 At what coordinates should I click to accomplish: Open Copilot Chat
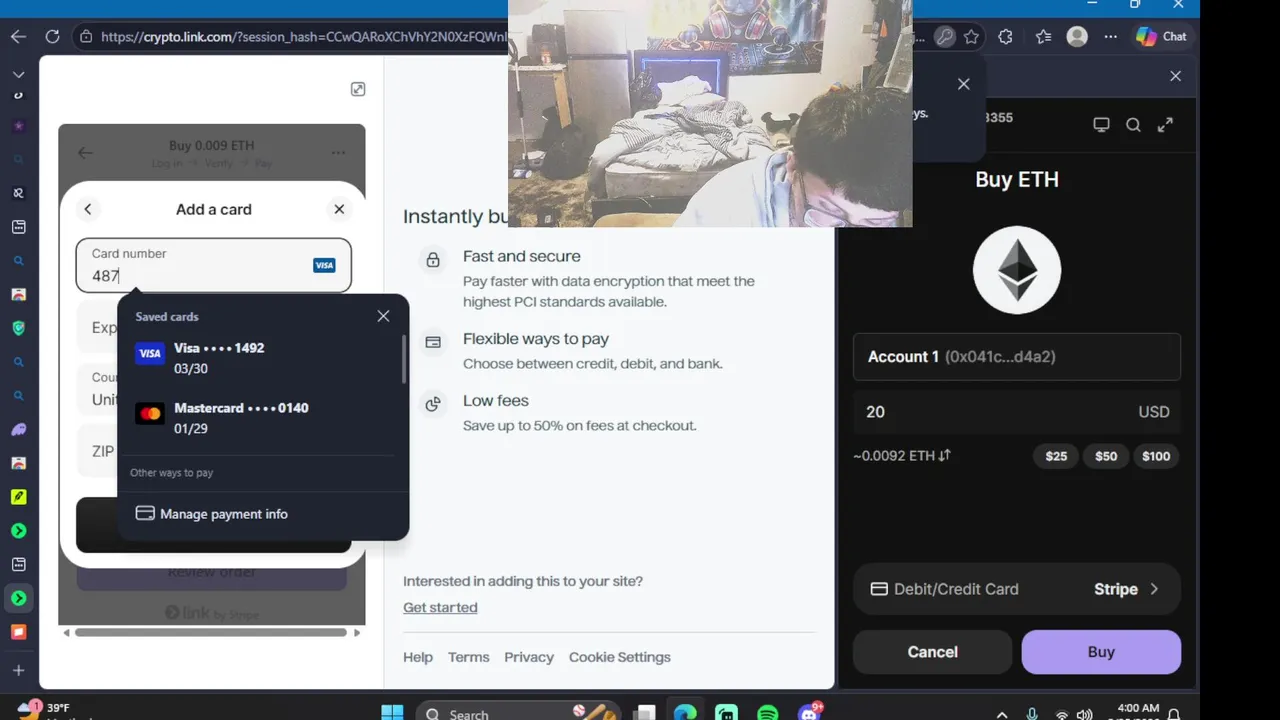tap(1161, 37)
